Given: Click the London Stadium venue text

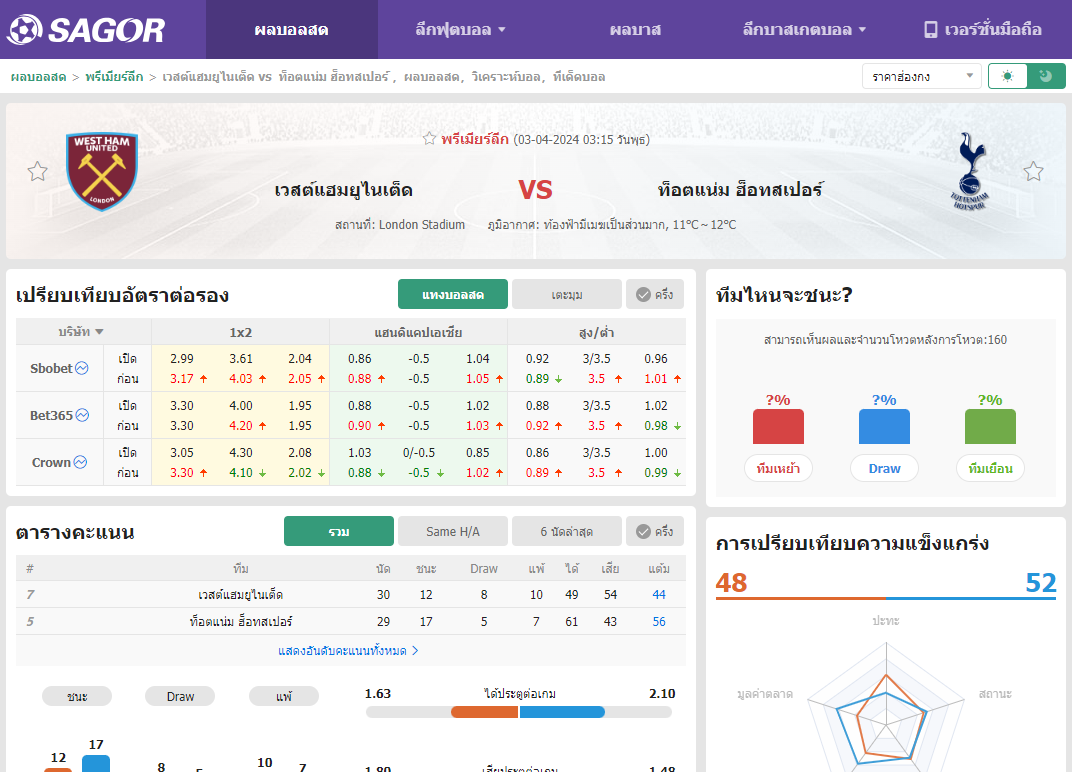Looking at the screenshot, I should (x=400, y=224).
